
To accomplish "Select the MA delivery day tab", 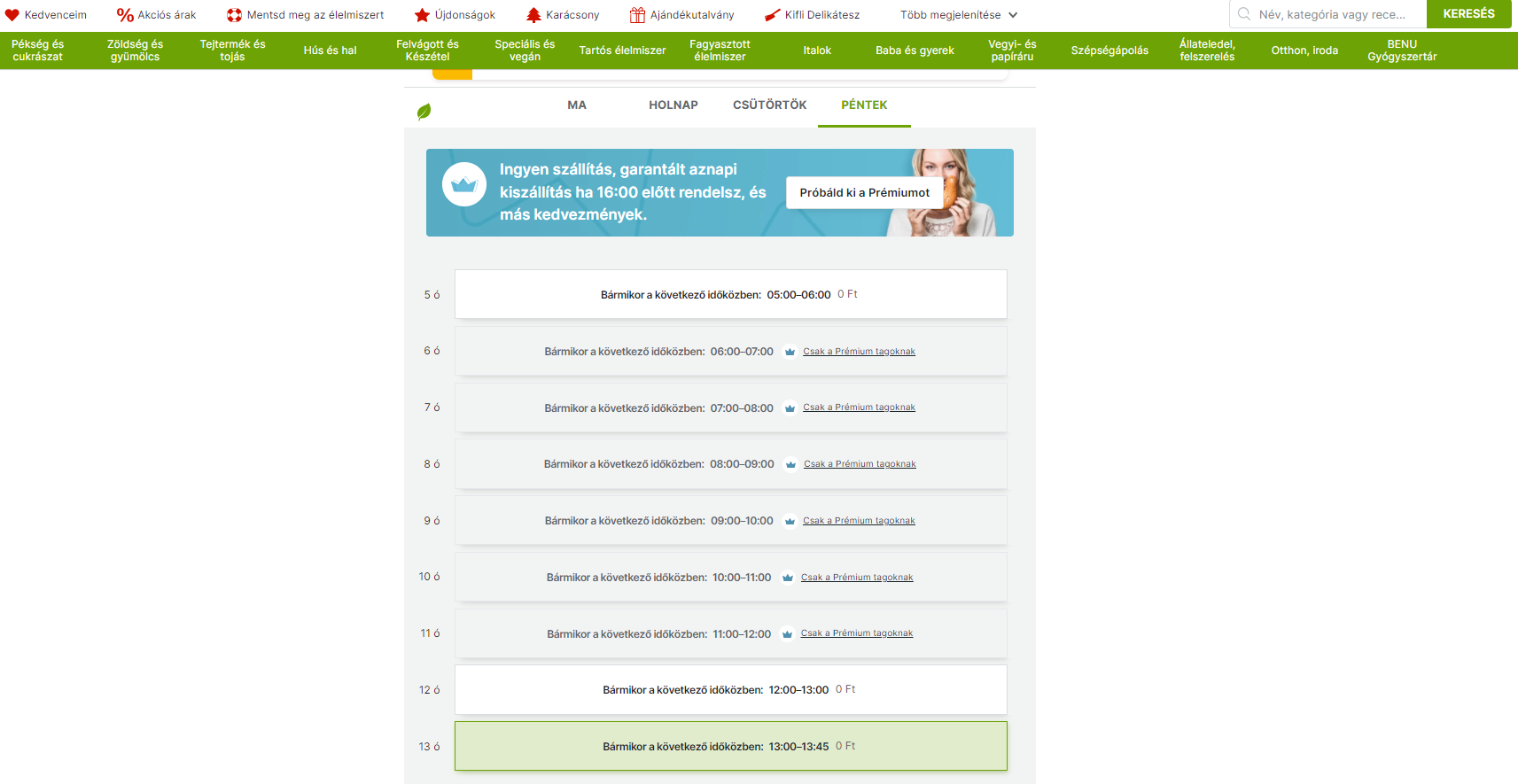I will tap(577, 105).
